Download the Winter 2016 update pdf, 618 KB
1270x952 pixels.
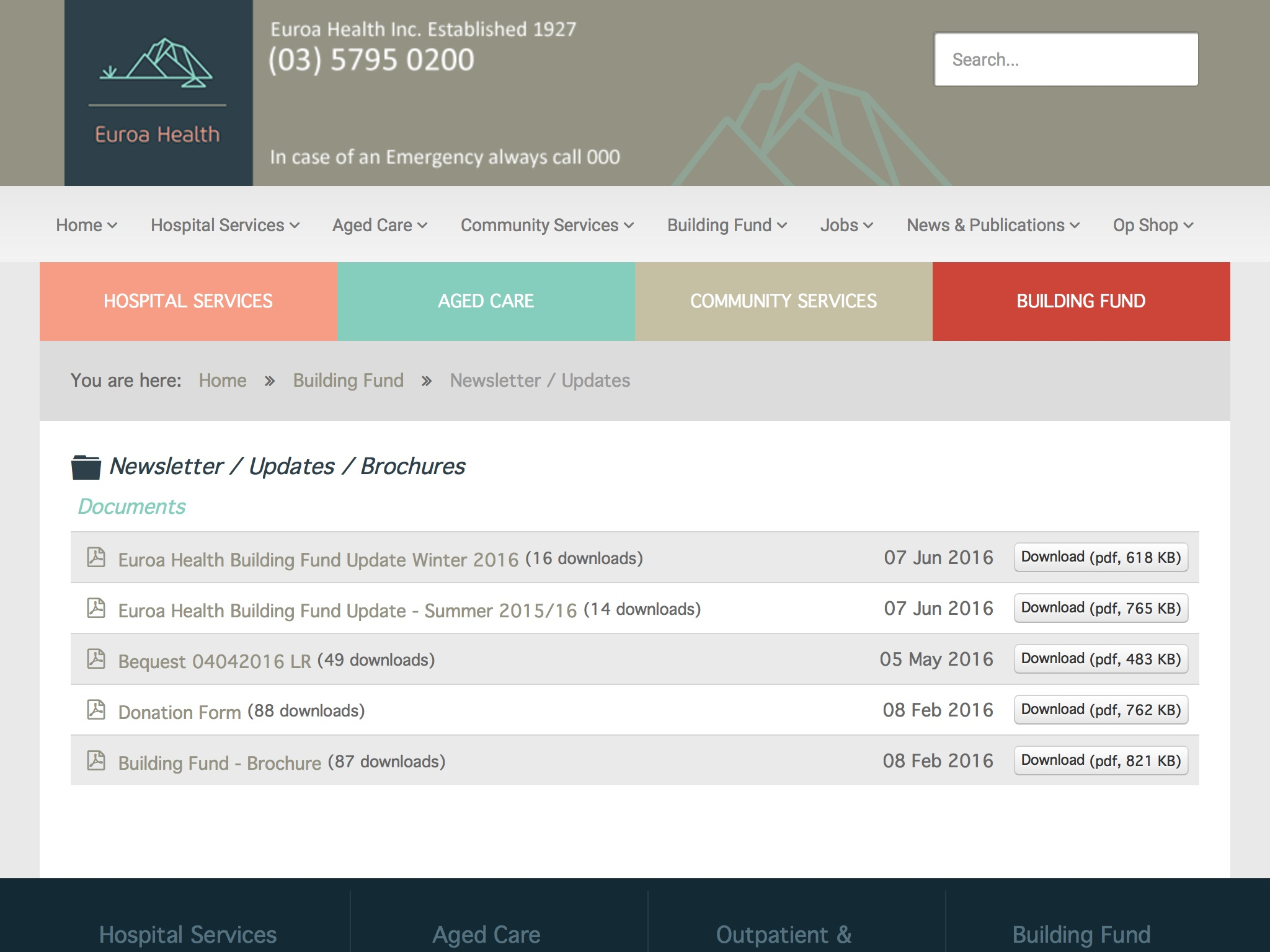1101,557
